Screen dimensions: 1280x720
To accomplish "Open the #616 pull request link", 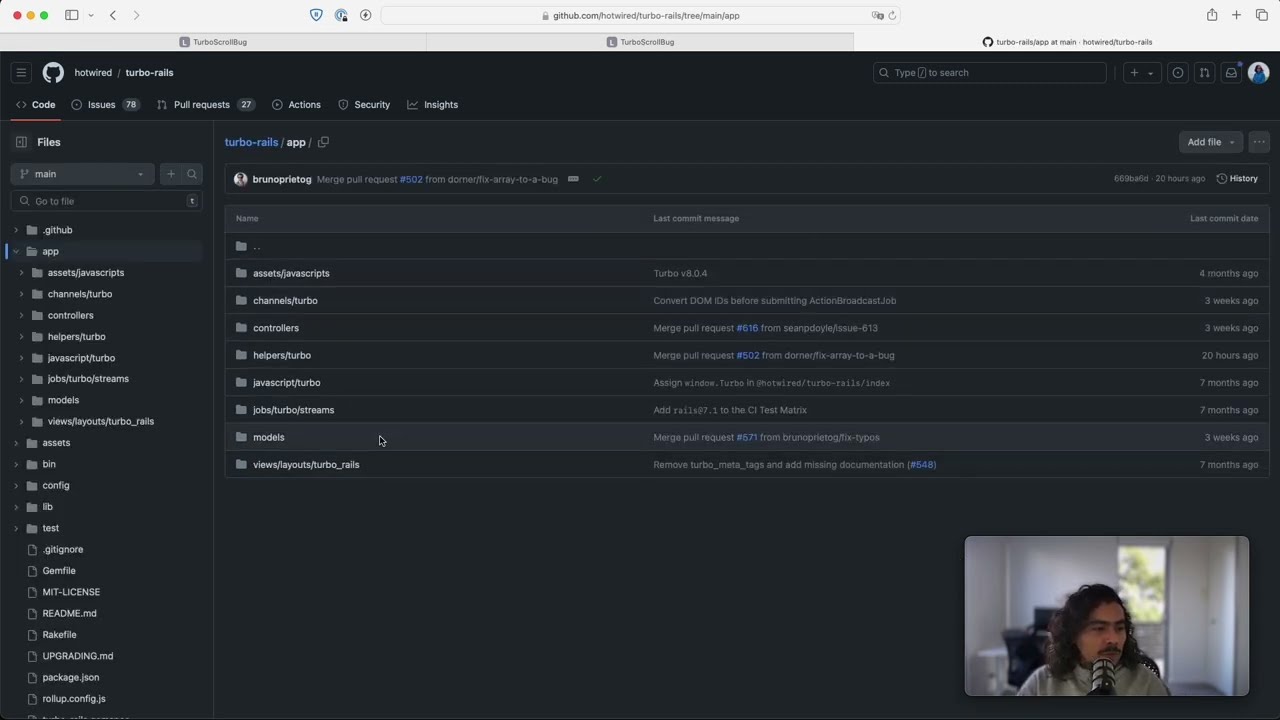I will [747, 328].
